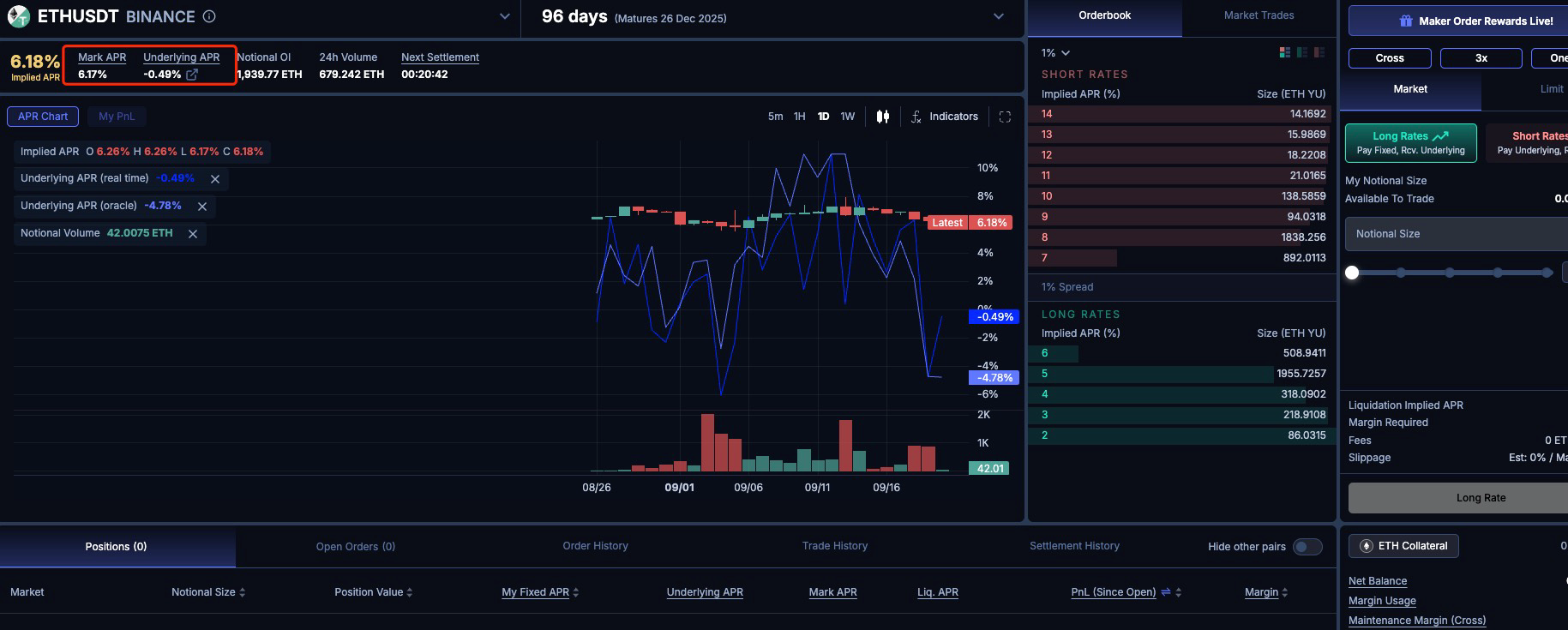1568x630 pixels.
Task: Toggle the Hide other pairs switch
Action: pyautogui.click(x=1307, y=547)
